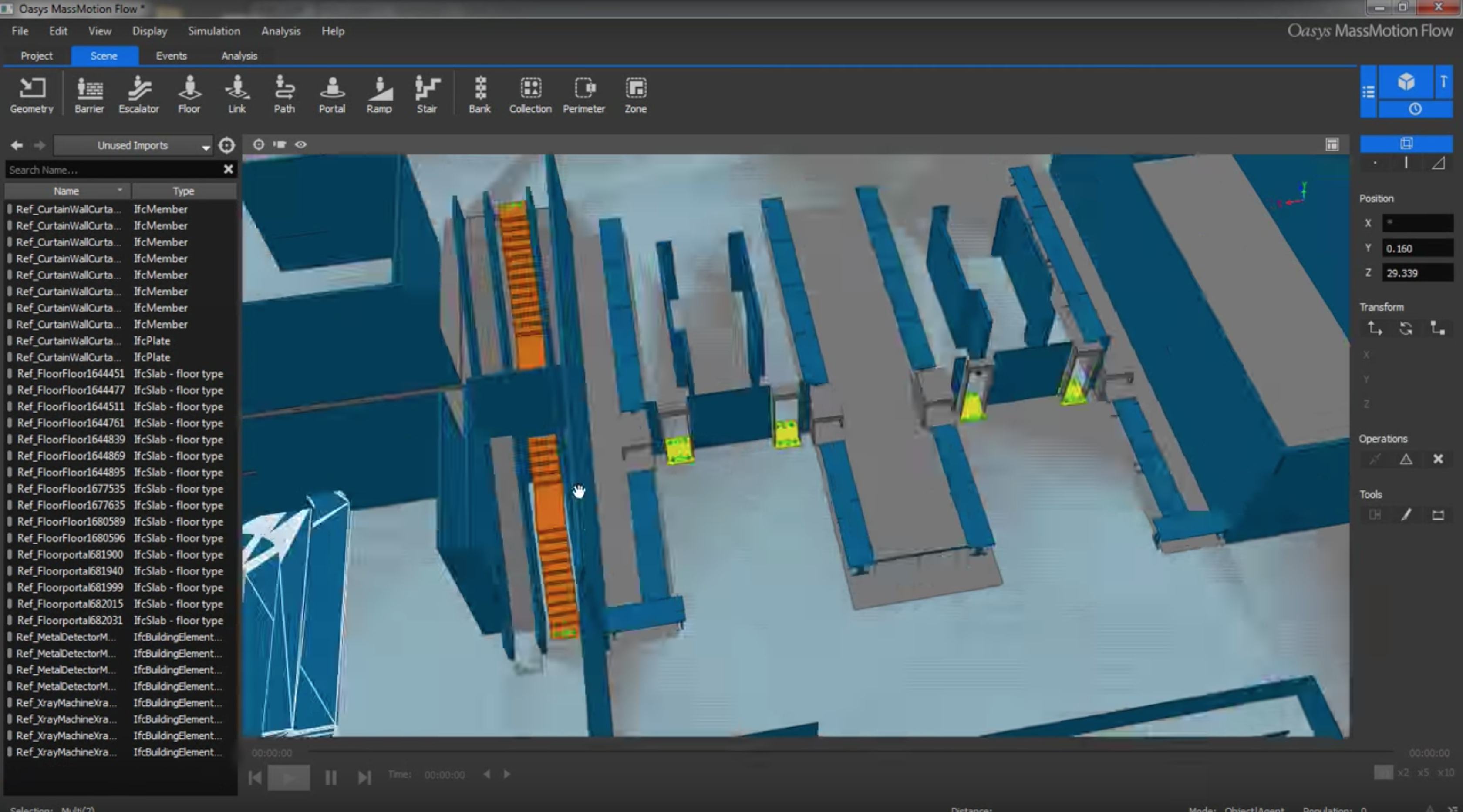Click the Search Name input field
The width and height of the screenshot is (1463, 812).
[114, 170]
